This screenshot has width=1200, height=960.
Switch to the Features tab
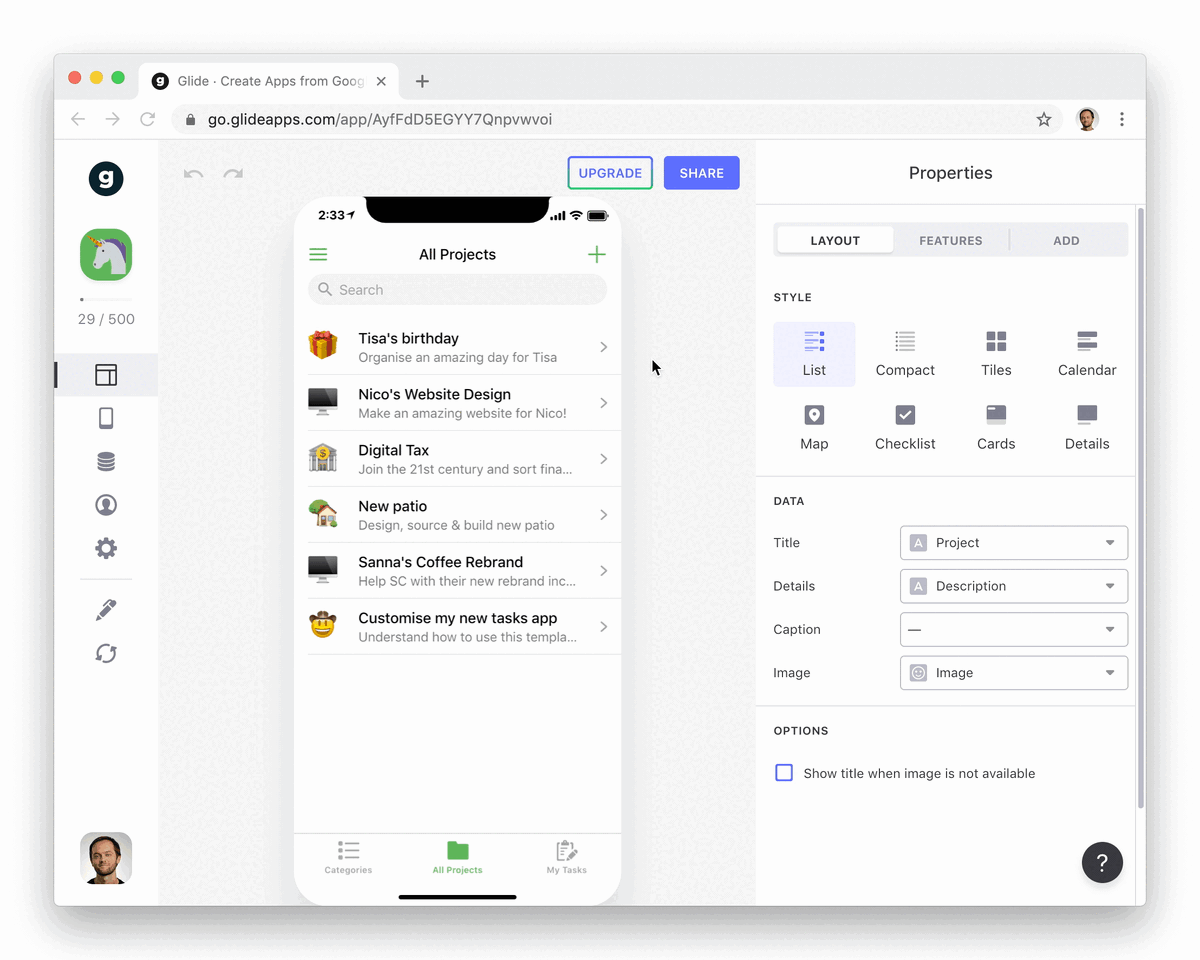click(951, 240)
